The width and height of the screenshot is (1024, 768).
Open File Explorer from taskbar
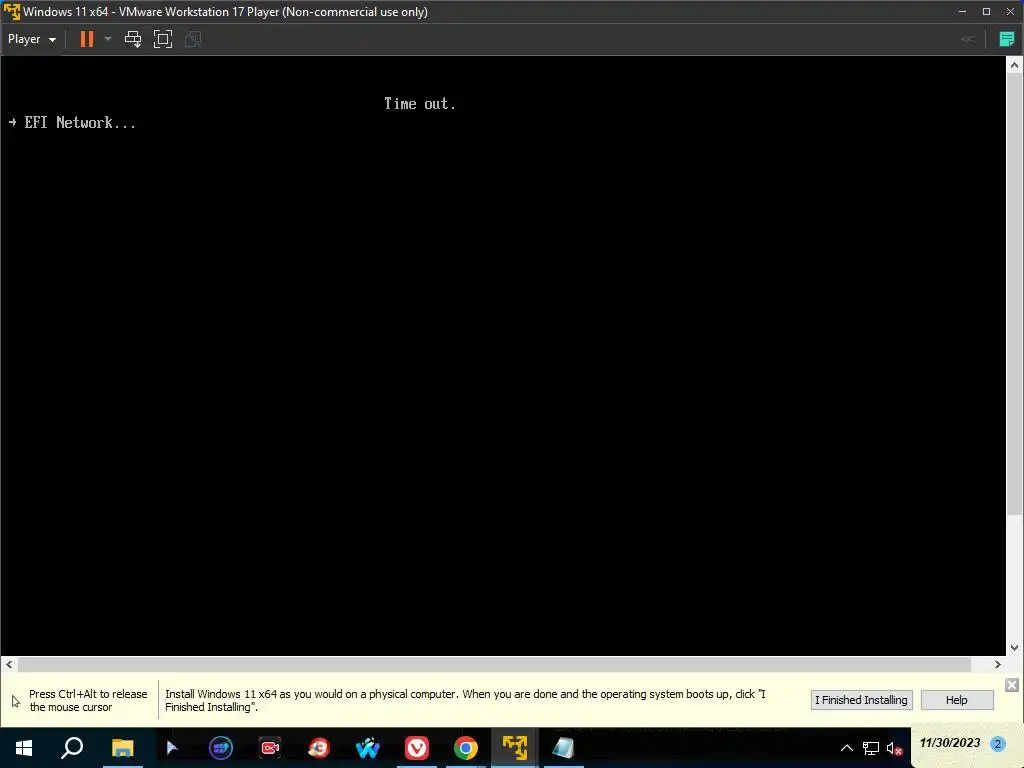(122, 748)
